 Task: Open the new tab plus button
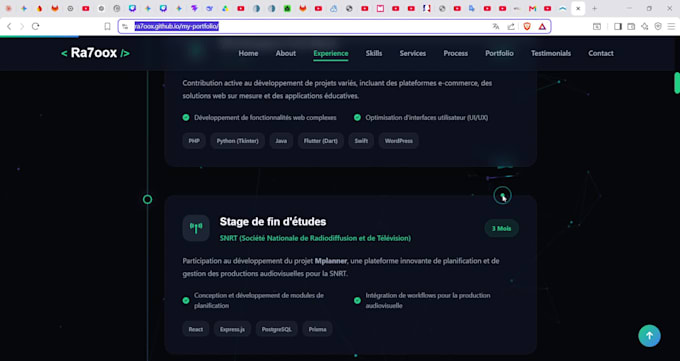(595, 8)
